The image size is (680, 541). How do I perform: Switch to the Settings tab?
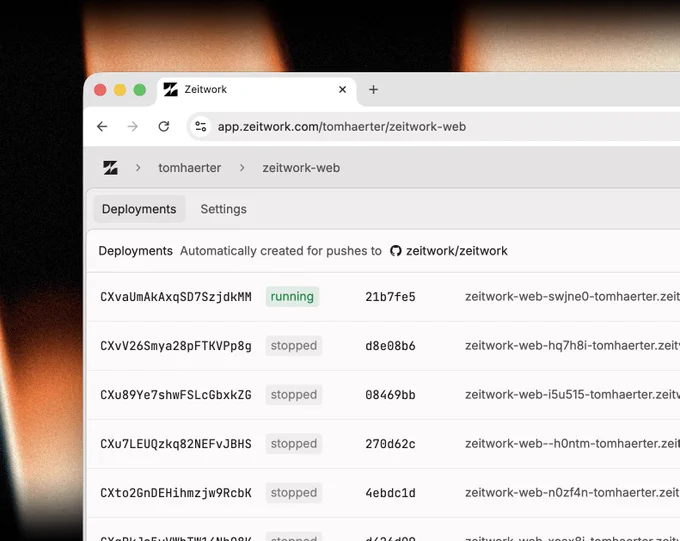coord(223,209)
